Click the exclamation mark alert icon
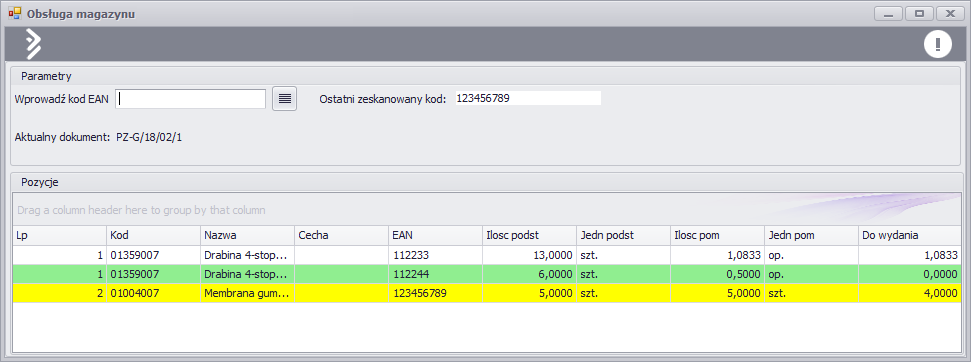Image resolution: width=971 pixels, height=362 pixels. pyautogui.click(x=938, y=45)
